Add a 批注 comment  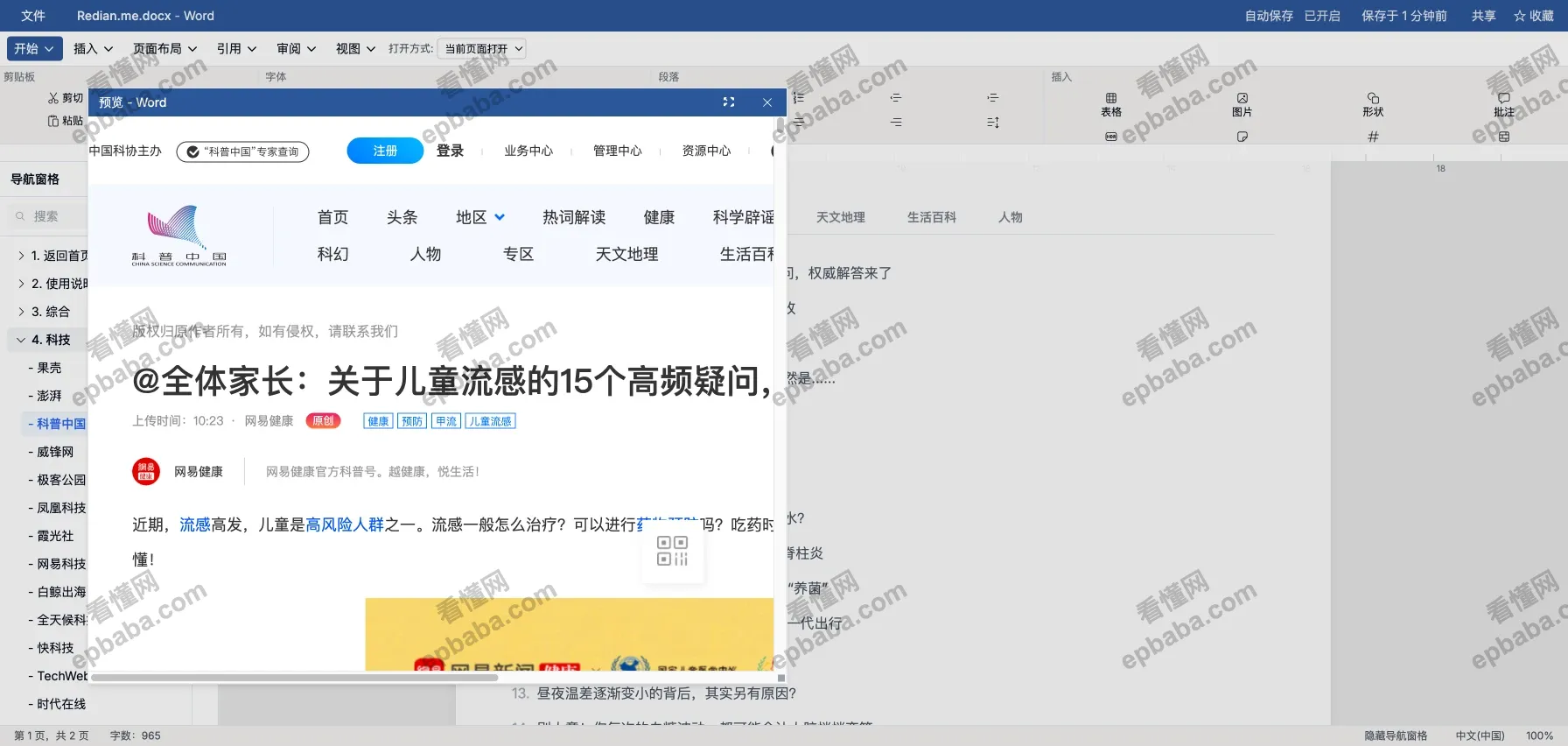pos(1504,104)
